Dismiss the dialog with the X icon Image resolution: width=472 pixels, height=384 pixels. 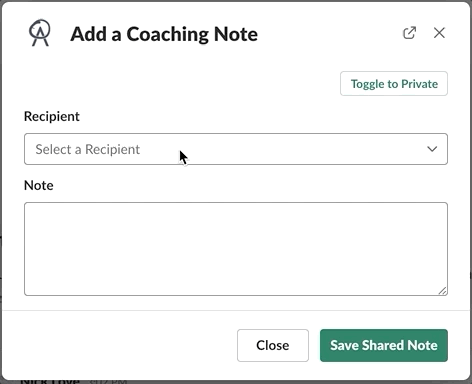[439, 33]
